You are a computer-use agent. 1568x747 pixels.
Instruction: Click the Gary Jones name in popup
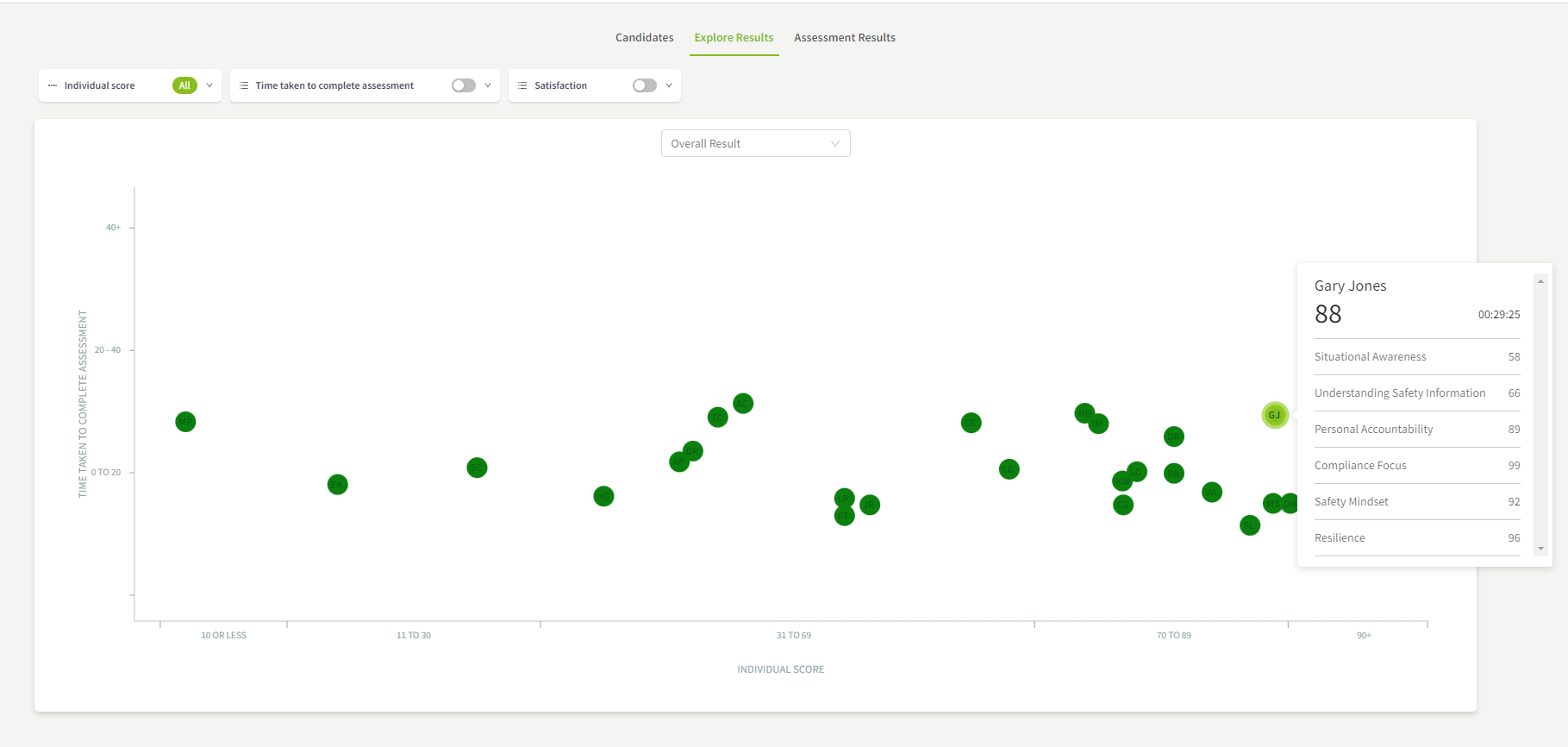(x=1350, y=286)
